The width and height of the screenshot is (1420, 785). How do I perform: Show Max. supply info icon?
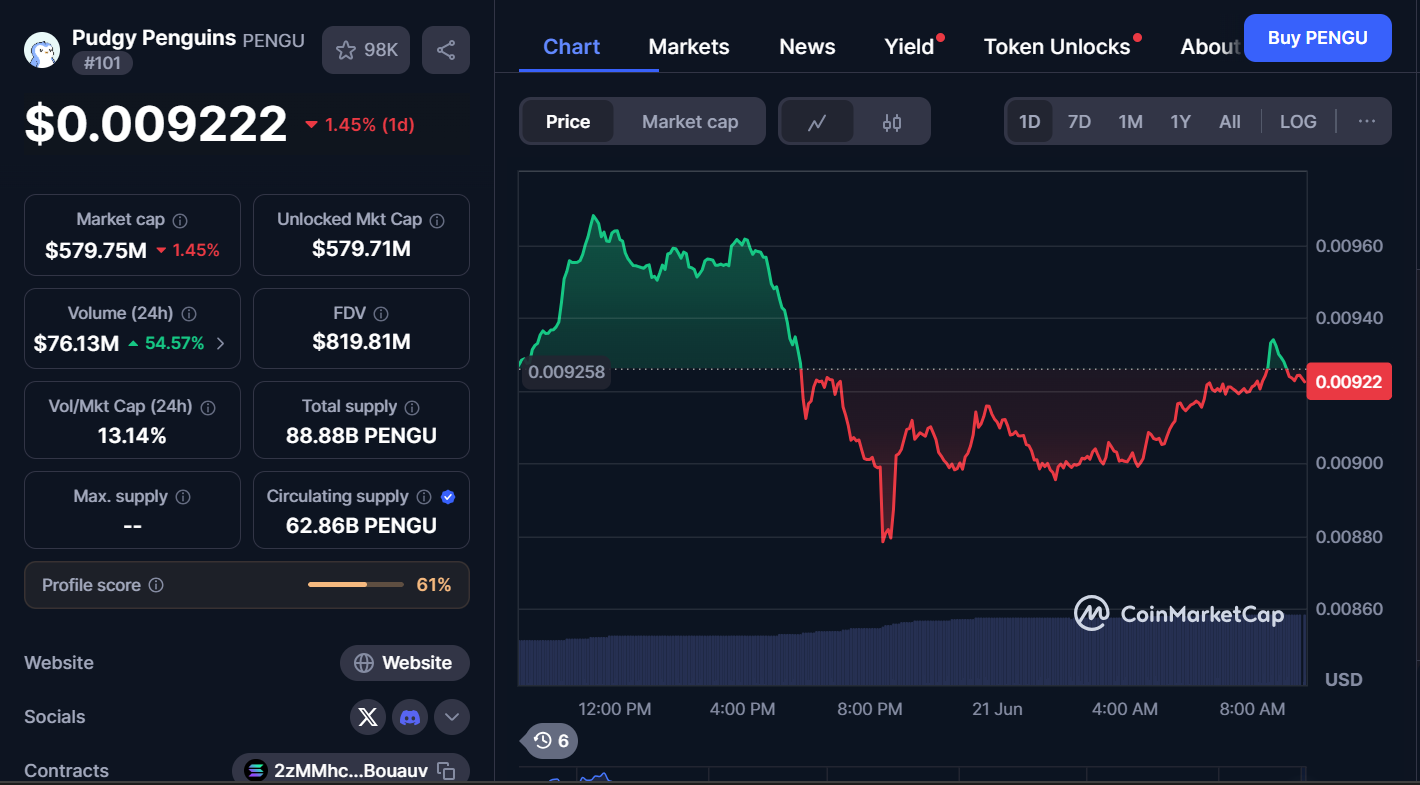[183, 497]
